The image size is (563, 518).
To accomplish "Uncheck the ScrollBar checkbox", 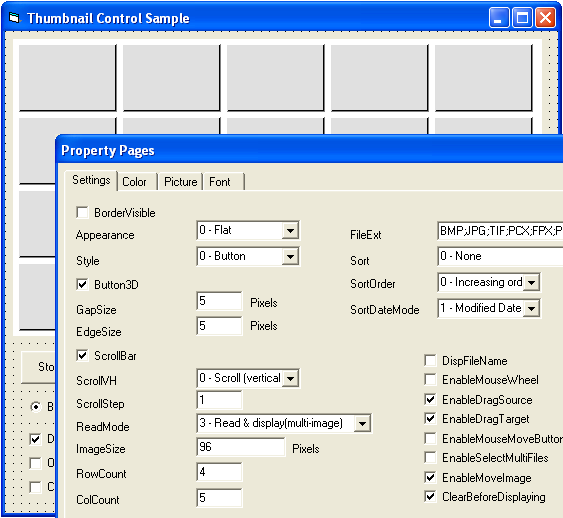I will pos(82,355).
